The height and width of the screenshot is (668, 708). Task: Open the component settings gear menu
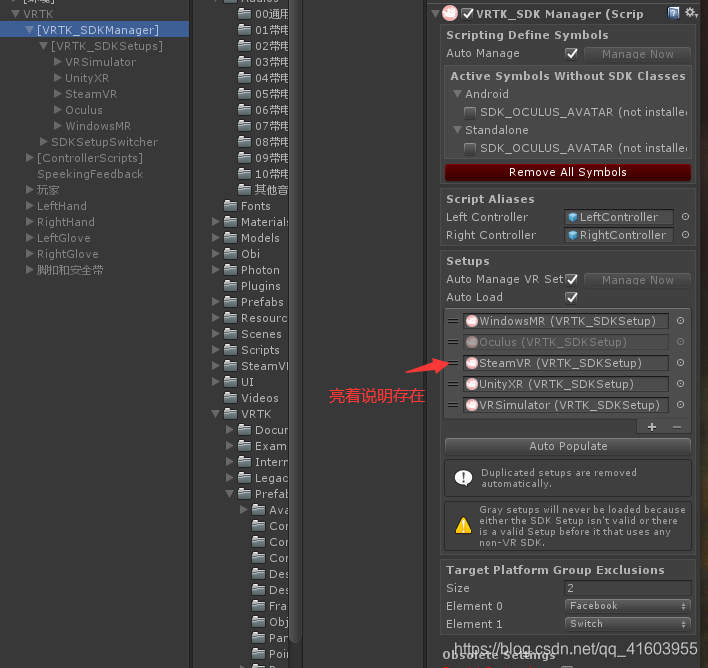point(691,13)
